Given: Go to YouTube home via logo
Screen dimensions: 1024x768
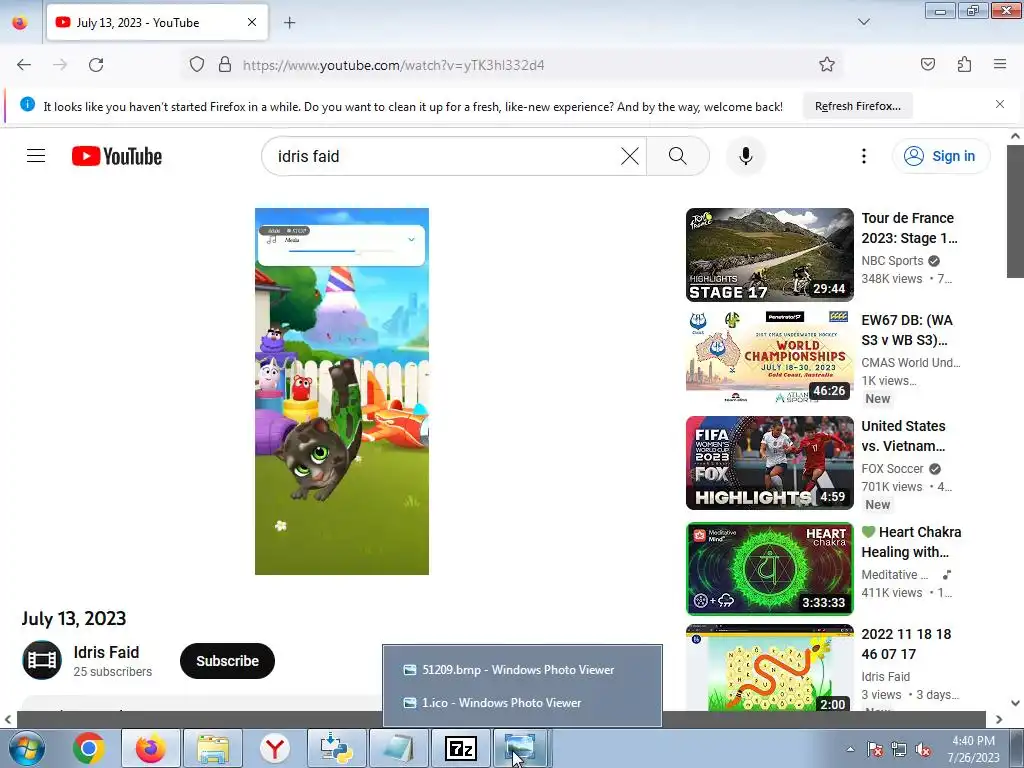Looking at the screenshot, I should coord(117,156).
